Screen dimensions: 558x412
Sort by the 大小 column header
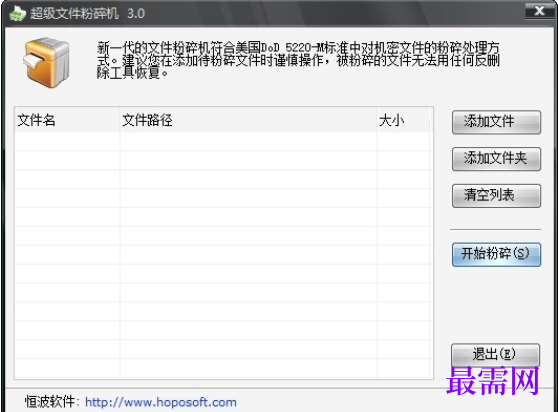(x=404, y=120)
